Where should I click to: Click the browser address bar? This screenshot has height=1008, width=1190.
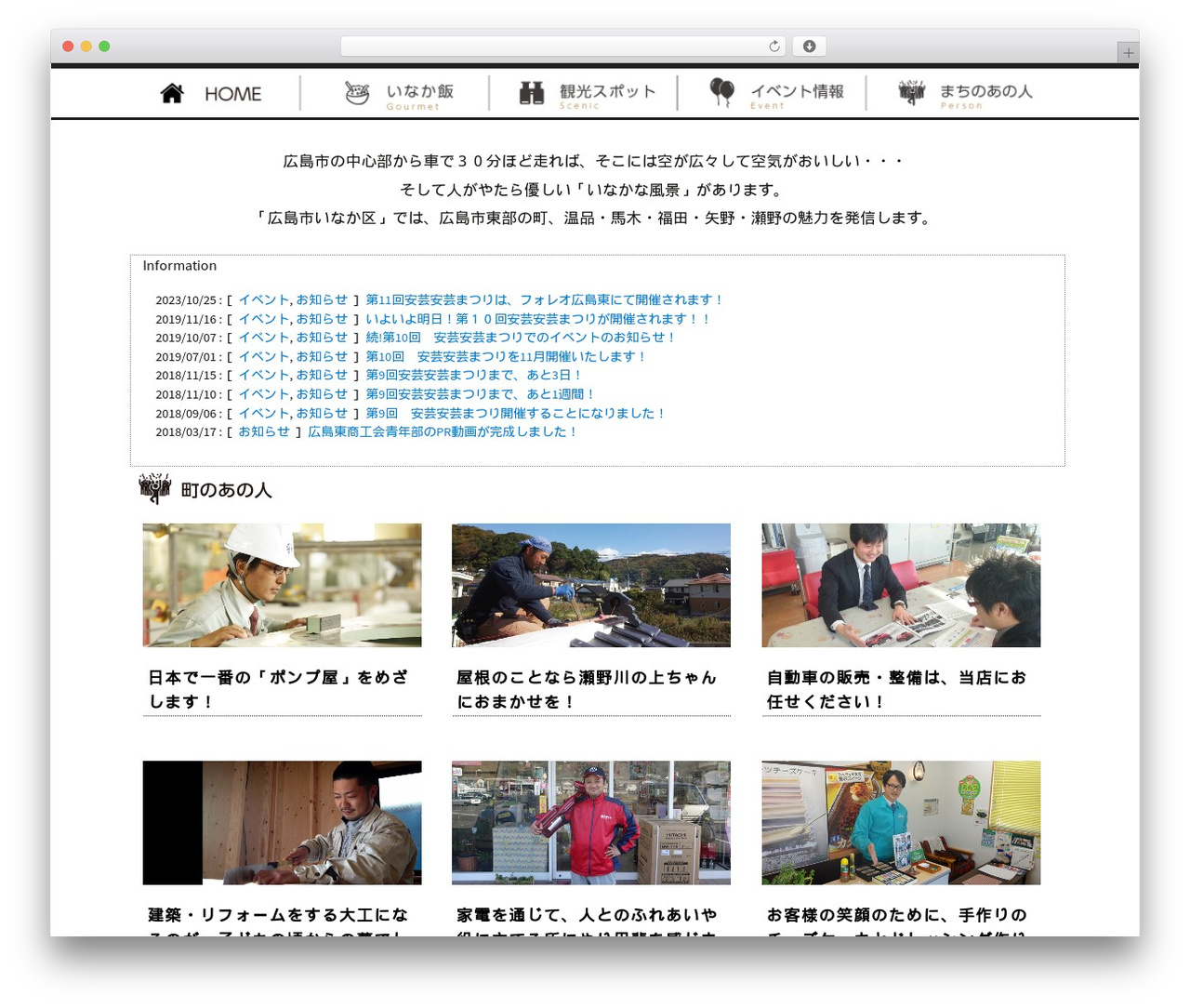coord(563,46)
